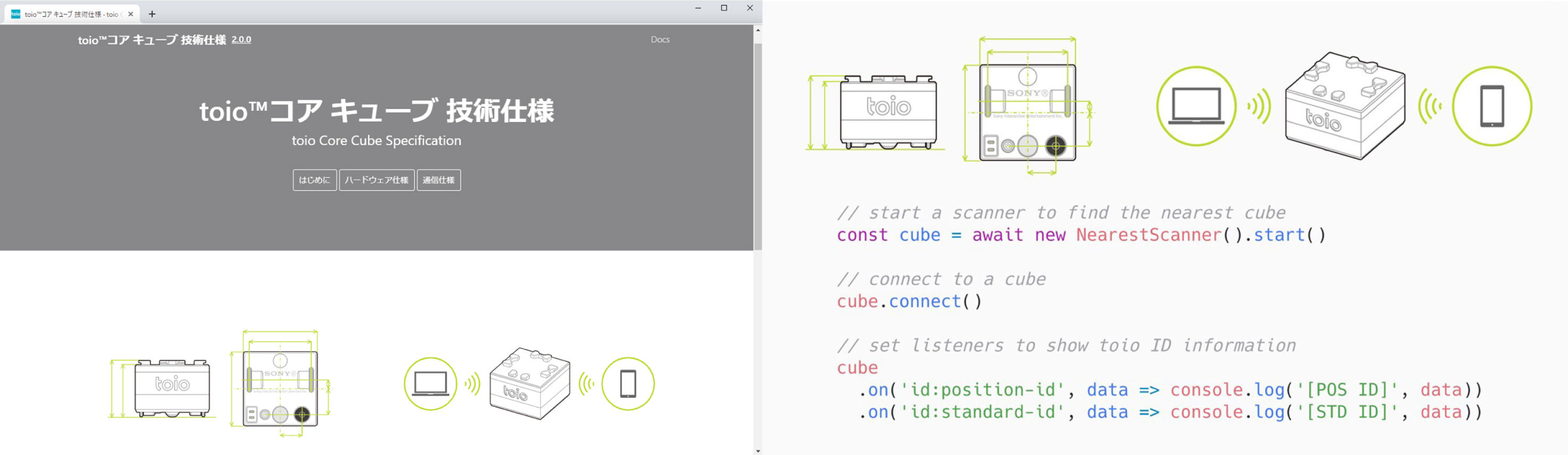This screenshot has height=455, width=1568.
Task: Click the large isometric toio cube on right
Action: [1345, 106]
